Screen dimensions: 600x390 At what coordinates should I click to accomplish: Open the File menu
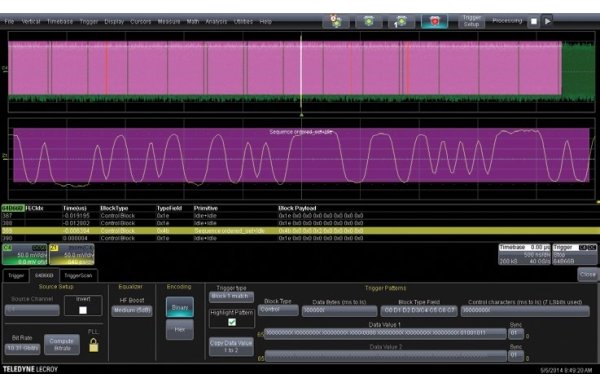(x=9, y=21)
